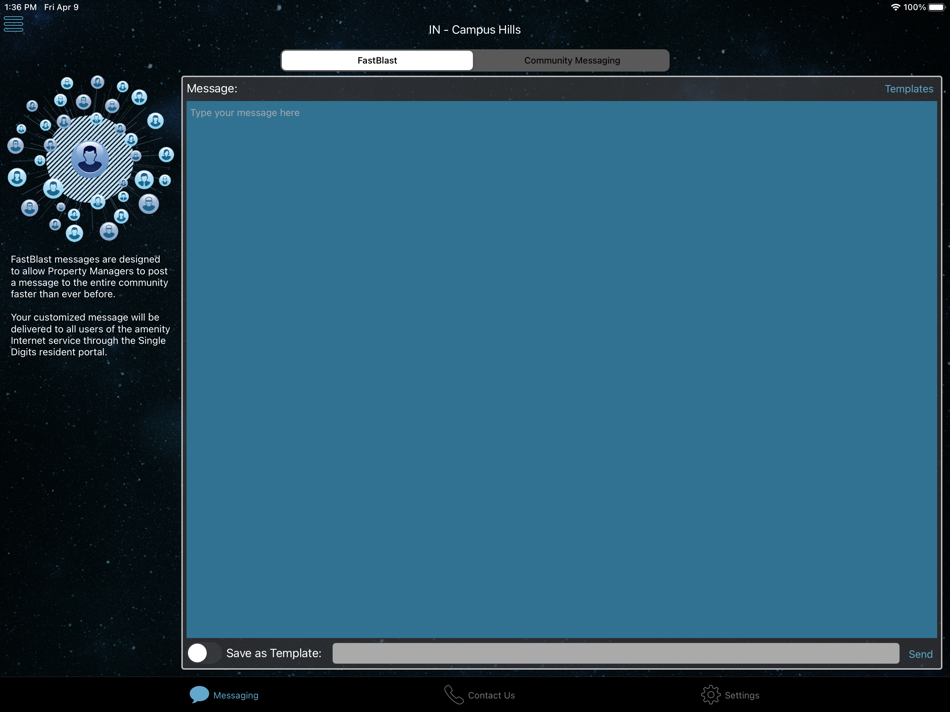Click the battery status icon
Viewport: 950px width, 712px height.
(x=937, y=7)
